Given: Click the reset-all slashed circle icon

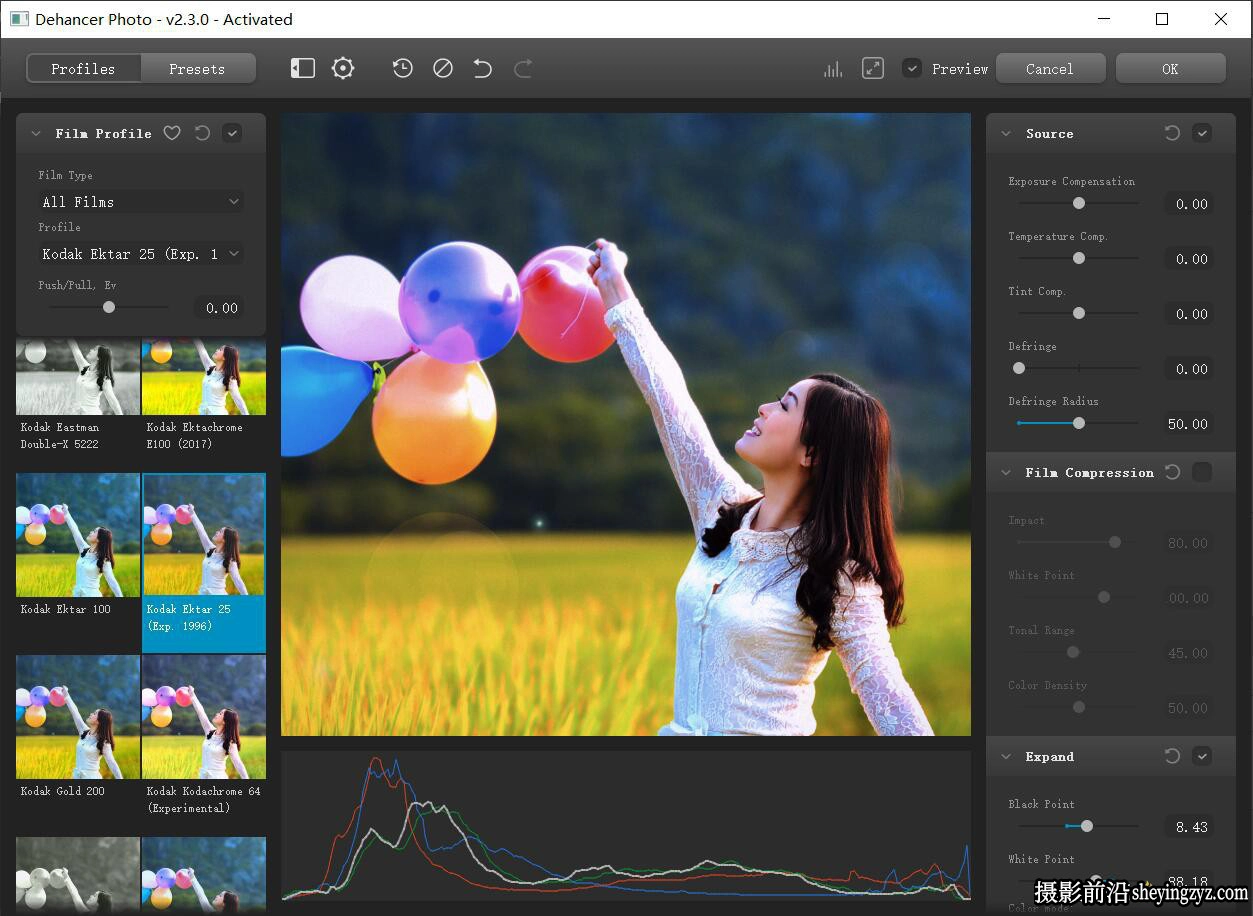Looking at the screenshot, I should (443, 68).
